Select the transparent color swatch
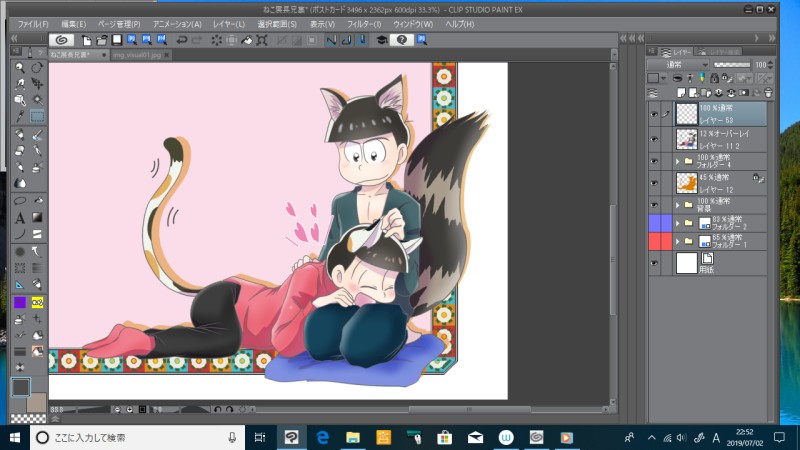Screen dimensions: 800x450 click(28, 418)
